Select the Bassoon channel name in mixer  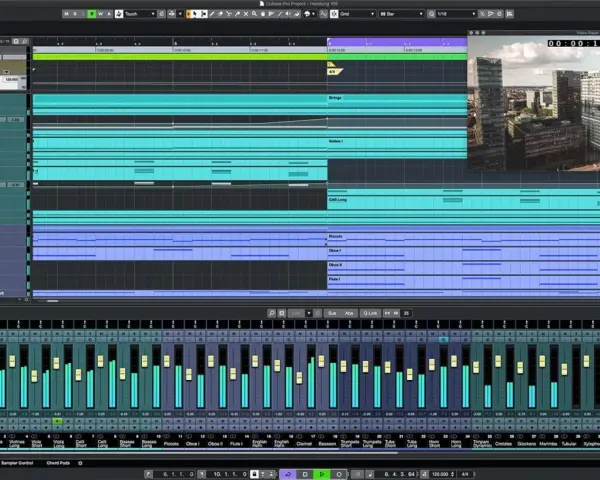tap(328, 444)
